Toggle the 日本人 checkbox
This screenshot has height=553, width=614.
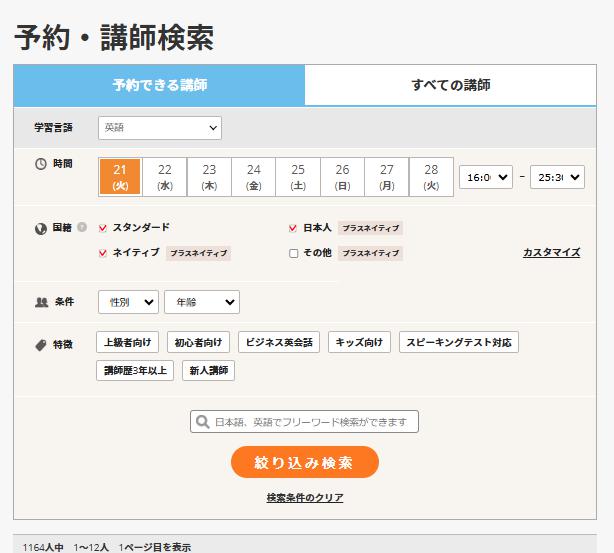[293, 228]
